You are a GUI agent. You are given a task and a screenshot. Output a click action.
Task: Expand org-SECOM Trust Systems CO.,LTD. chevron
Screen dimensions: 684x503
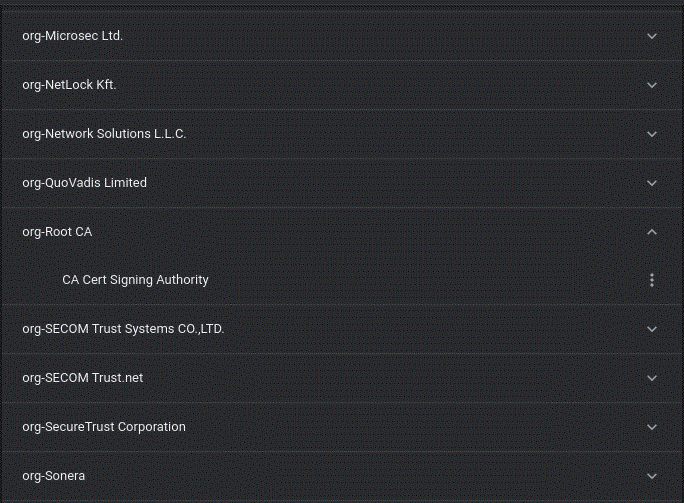pos(652,329)
